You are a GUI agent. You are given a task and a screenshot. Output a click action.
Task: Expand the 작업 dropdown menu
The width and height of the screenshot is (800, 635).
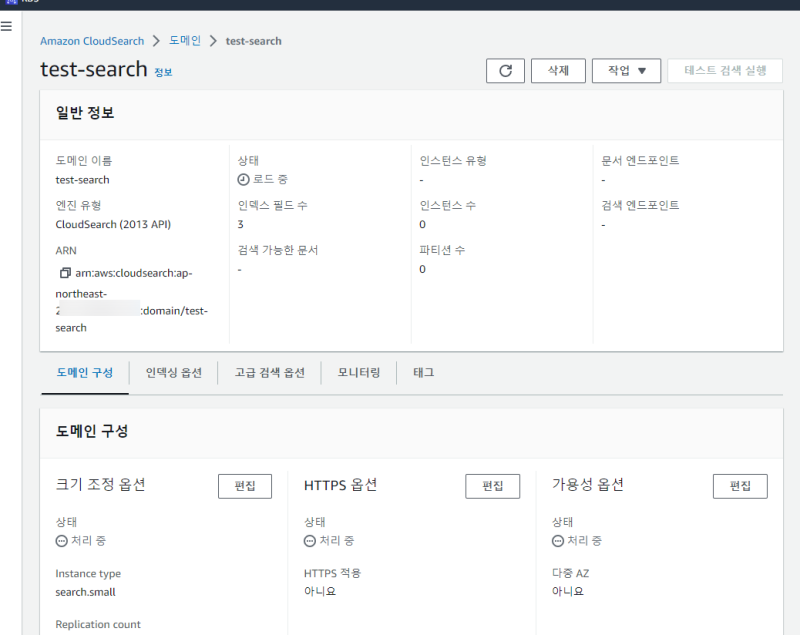click(626, 71)
